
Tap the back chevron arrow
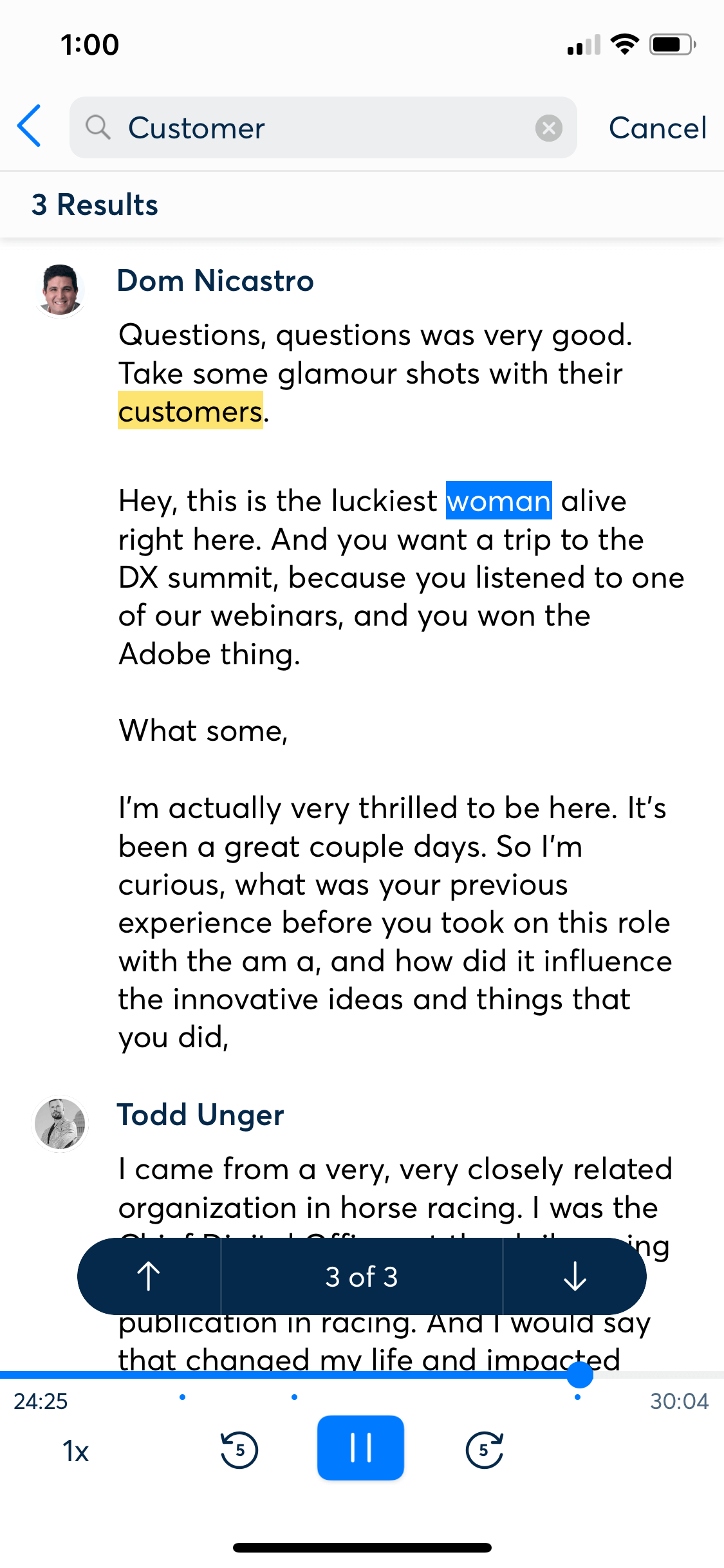coord(29,126)
